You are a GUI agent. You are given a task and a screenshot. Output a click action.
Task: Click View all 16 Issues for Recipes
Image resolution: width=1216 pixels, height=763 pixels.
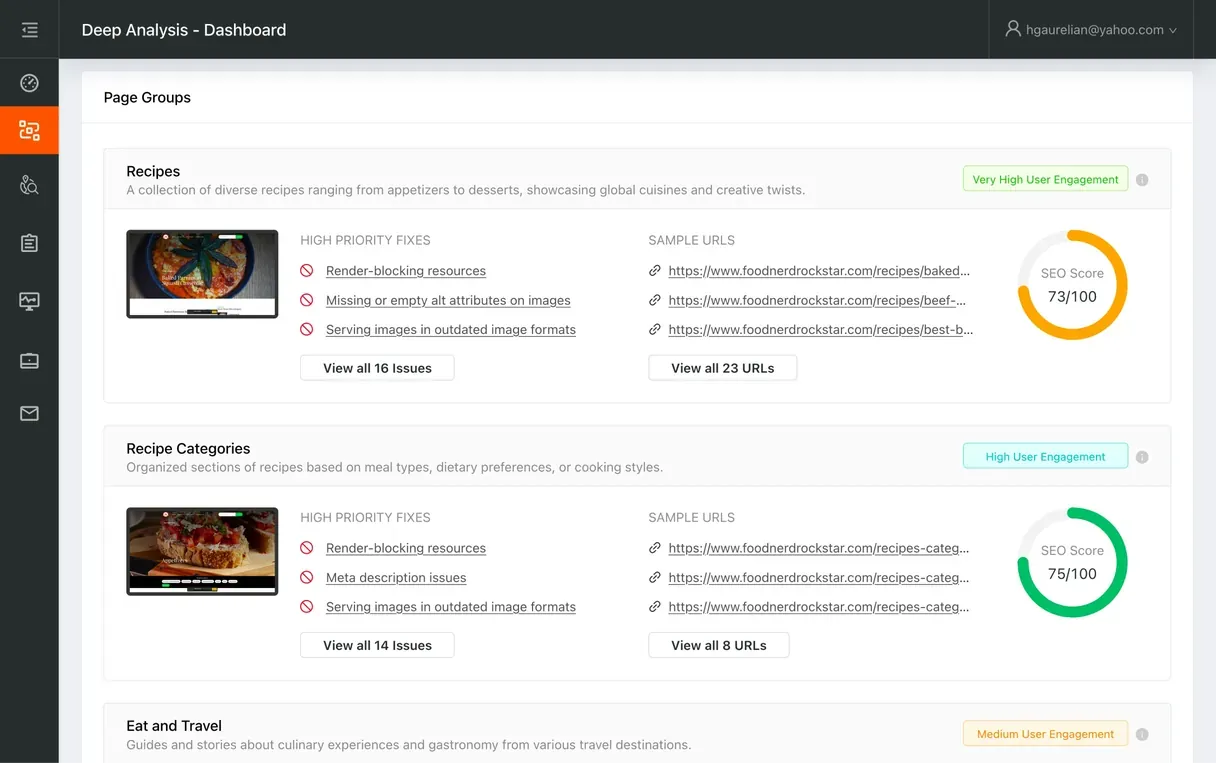[377, 367]
